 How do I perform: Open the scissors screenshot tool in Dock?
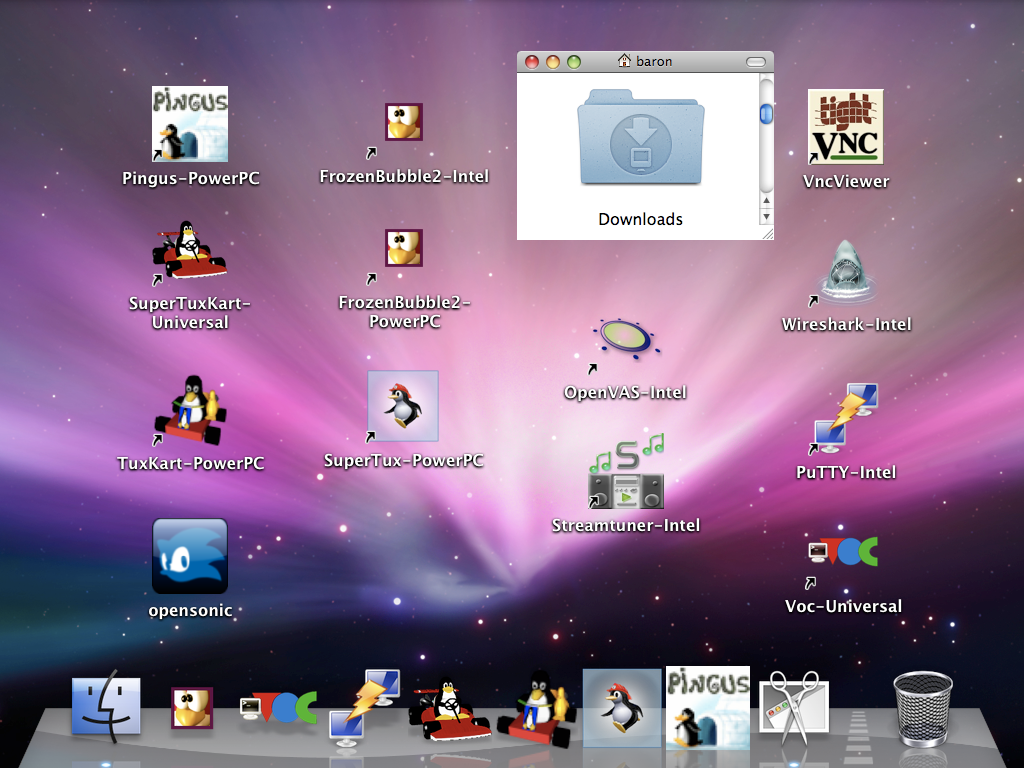[x=794, y=708]
